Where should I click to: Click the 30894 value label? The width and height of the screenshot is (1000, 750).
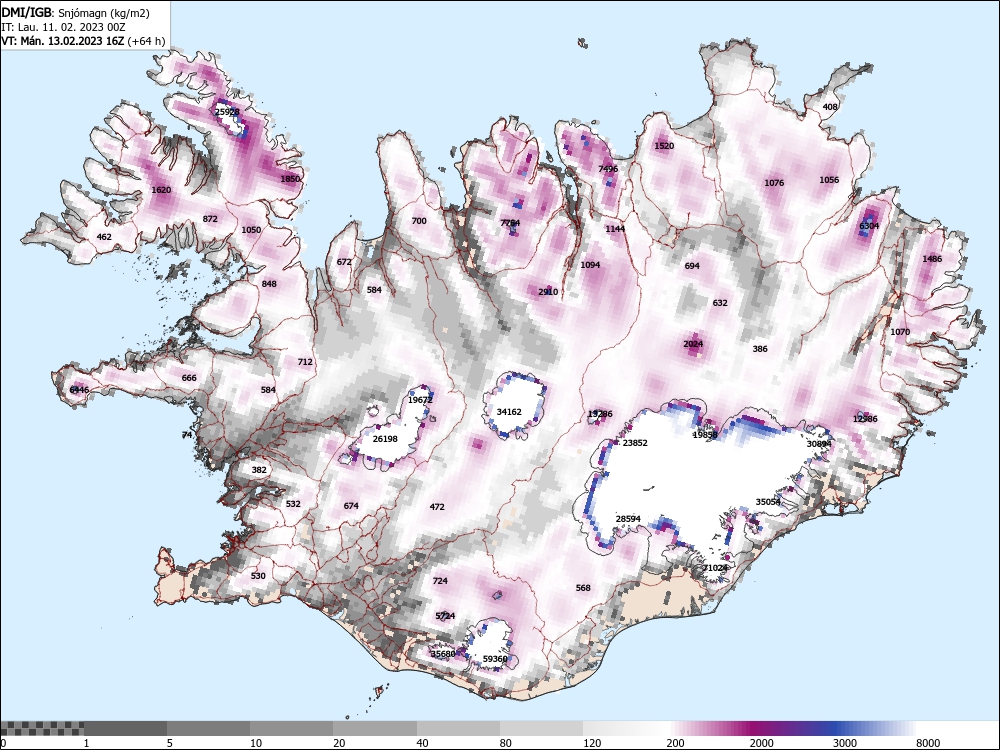click(819, 444)
